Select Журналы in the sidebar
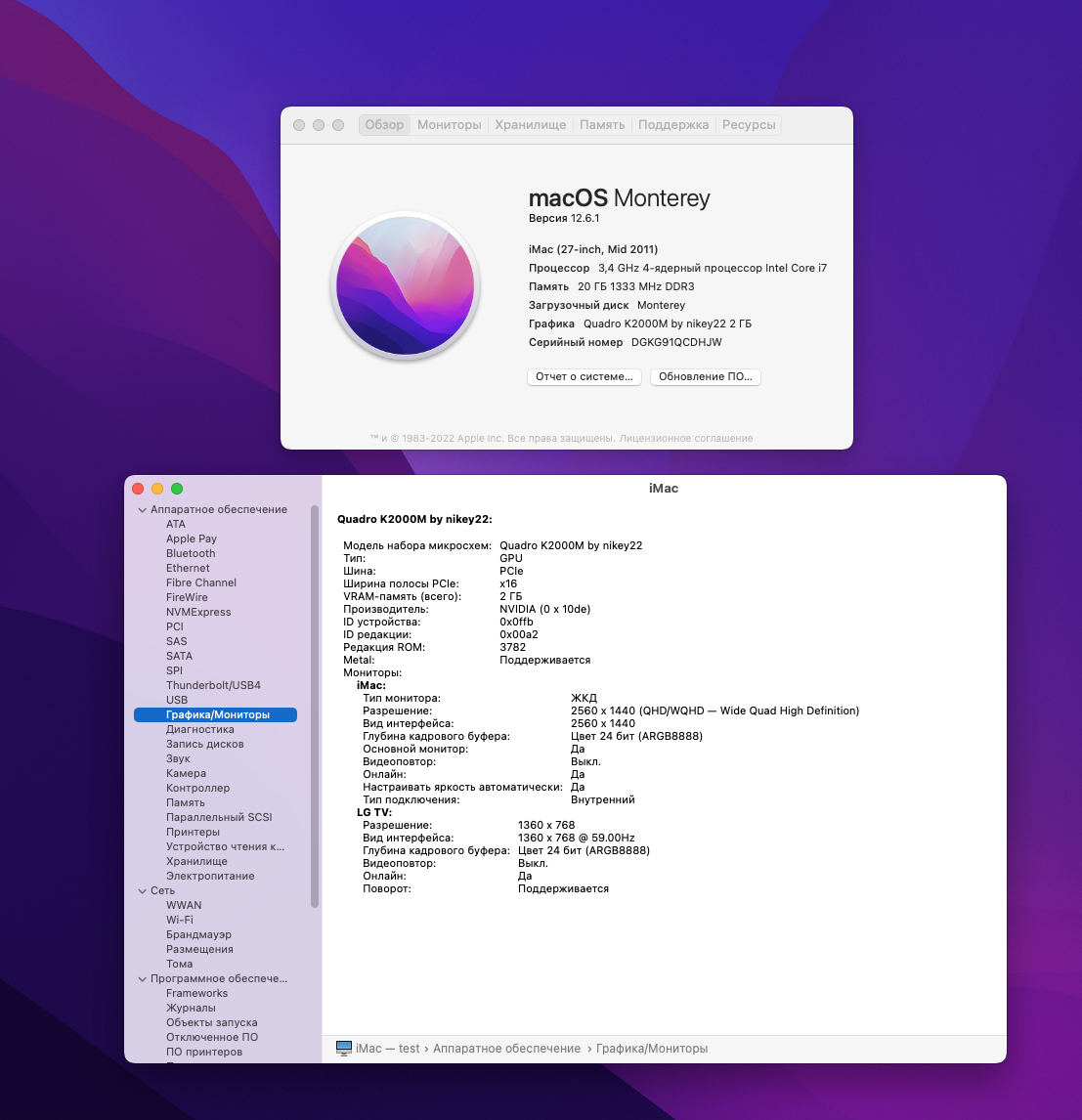The width and height of the screenshot is (1082, 1120). pyautogui.click(x=191, y=1008)
